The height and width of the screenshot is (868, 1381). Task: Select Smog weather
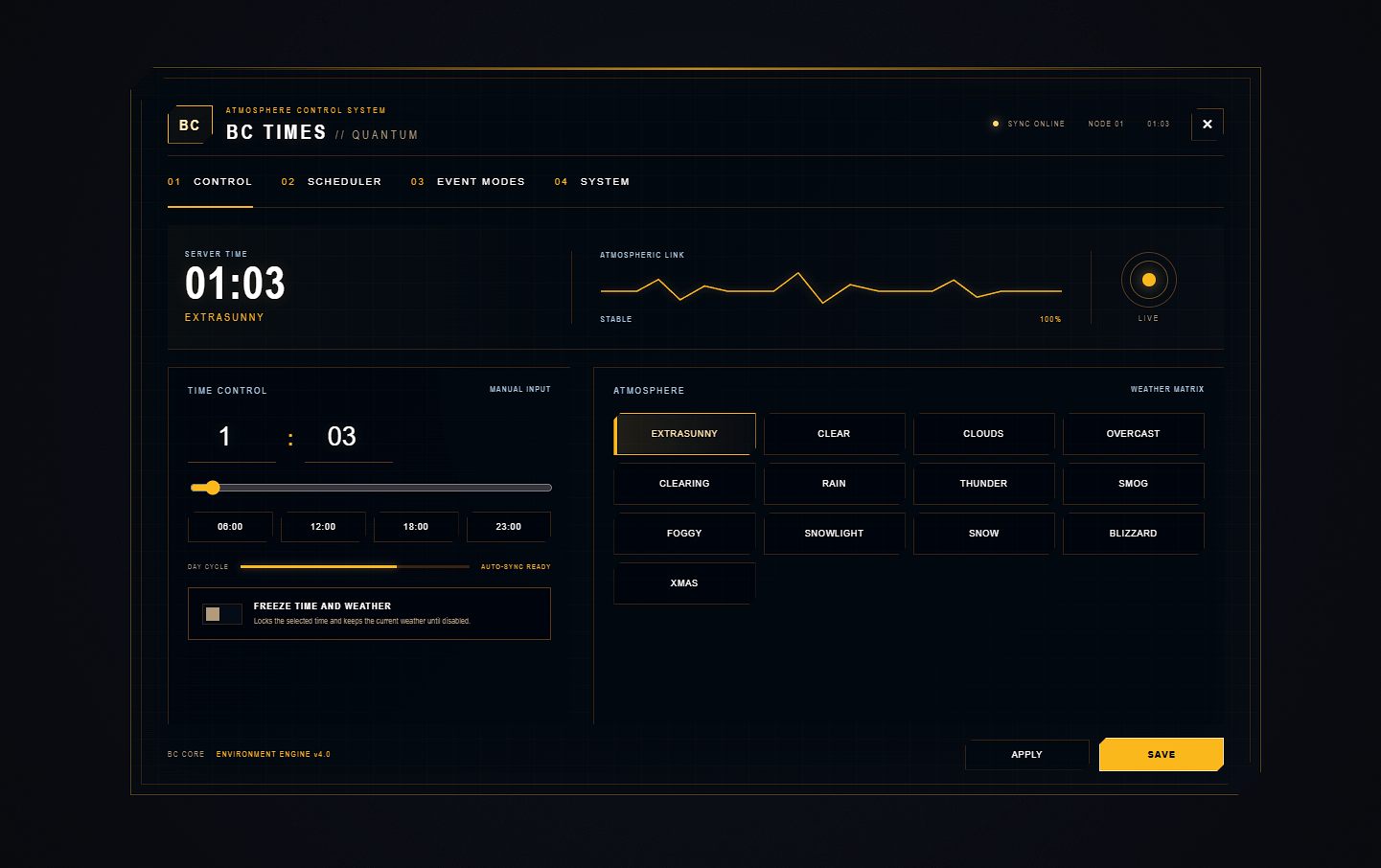(x=1133, y=484)
